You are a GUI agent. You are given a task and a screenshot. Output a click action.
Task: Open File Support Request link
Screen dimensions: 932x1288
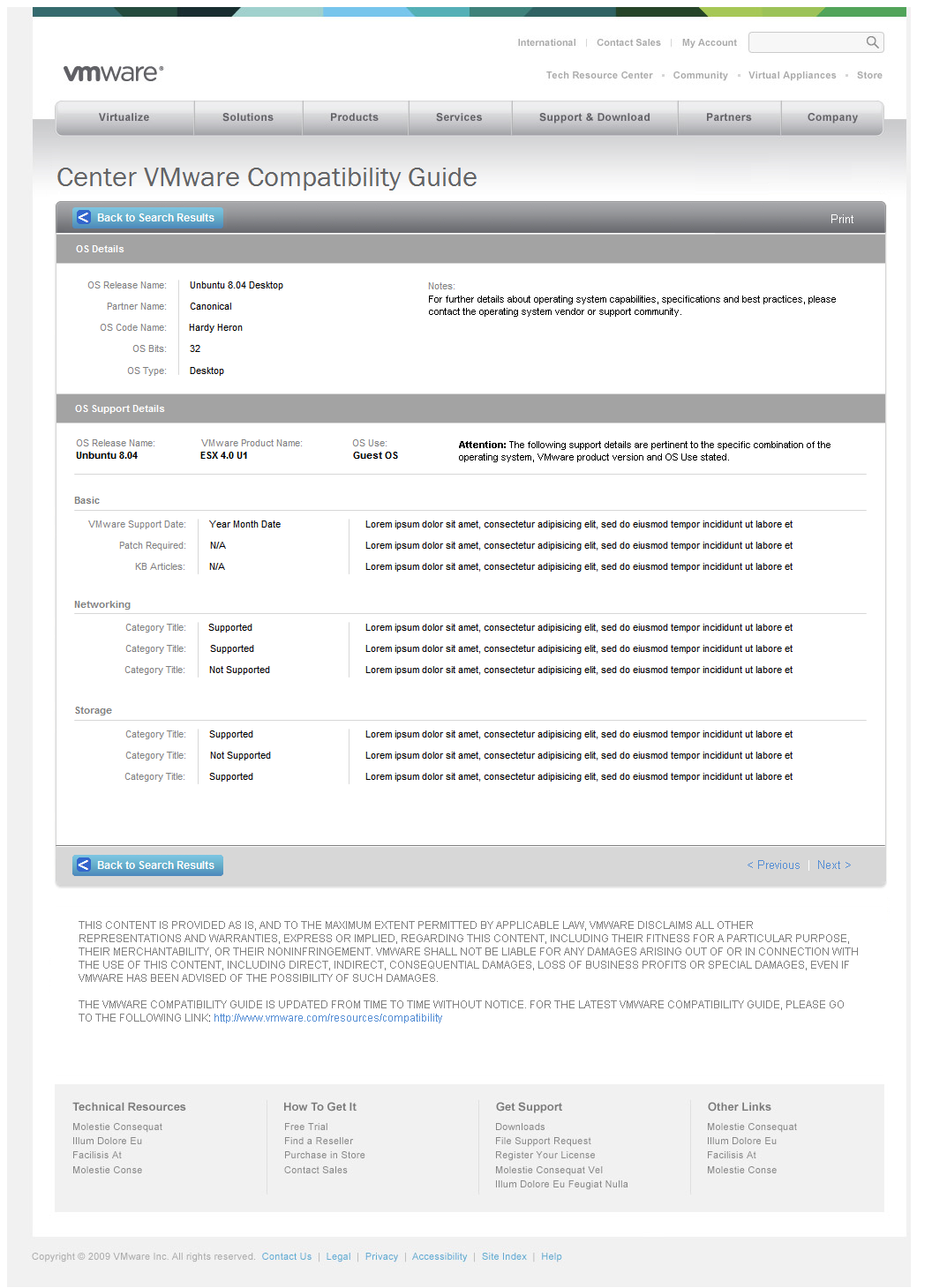(543, 1142)
